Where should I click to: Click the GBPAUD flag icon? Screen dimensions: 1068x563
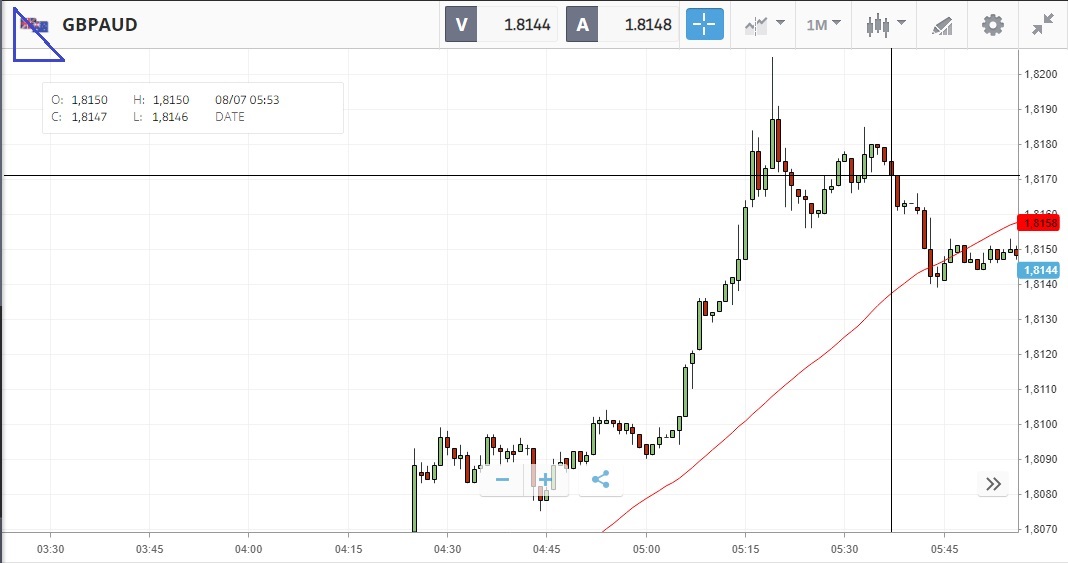(35, 25)
